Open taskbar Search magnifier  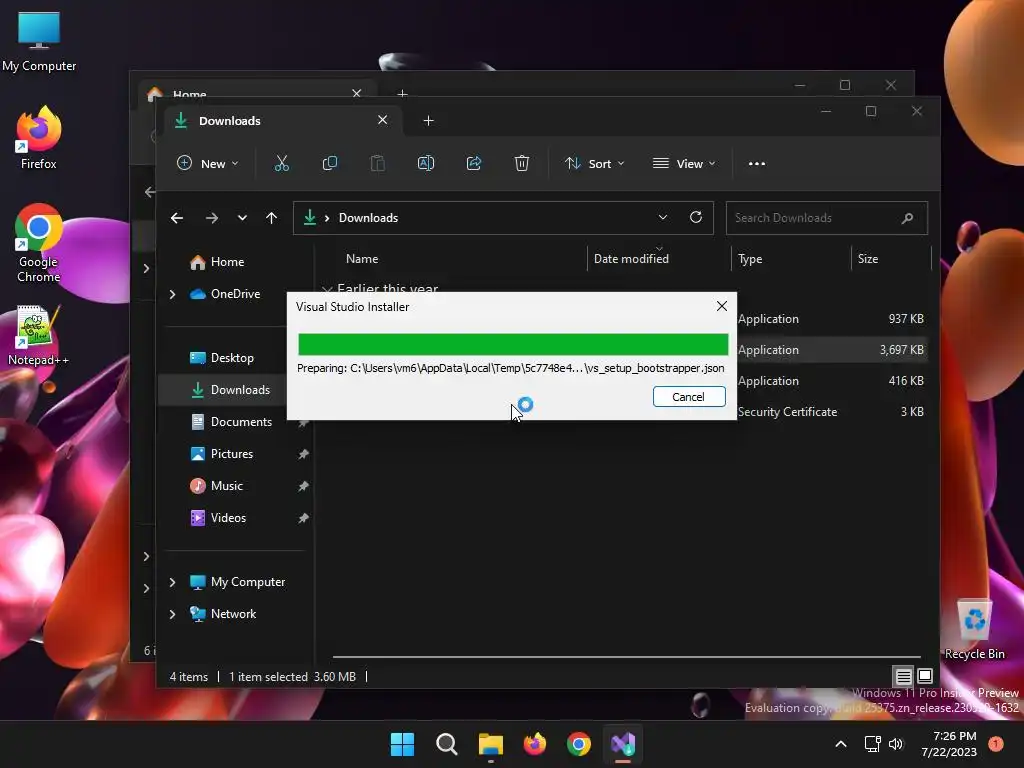(447, 744)
